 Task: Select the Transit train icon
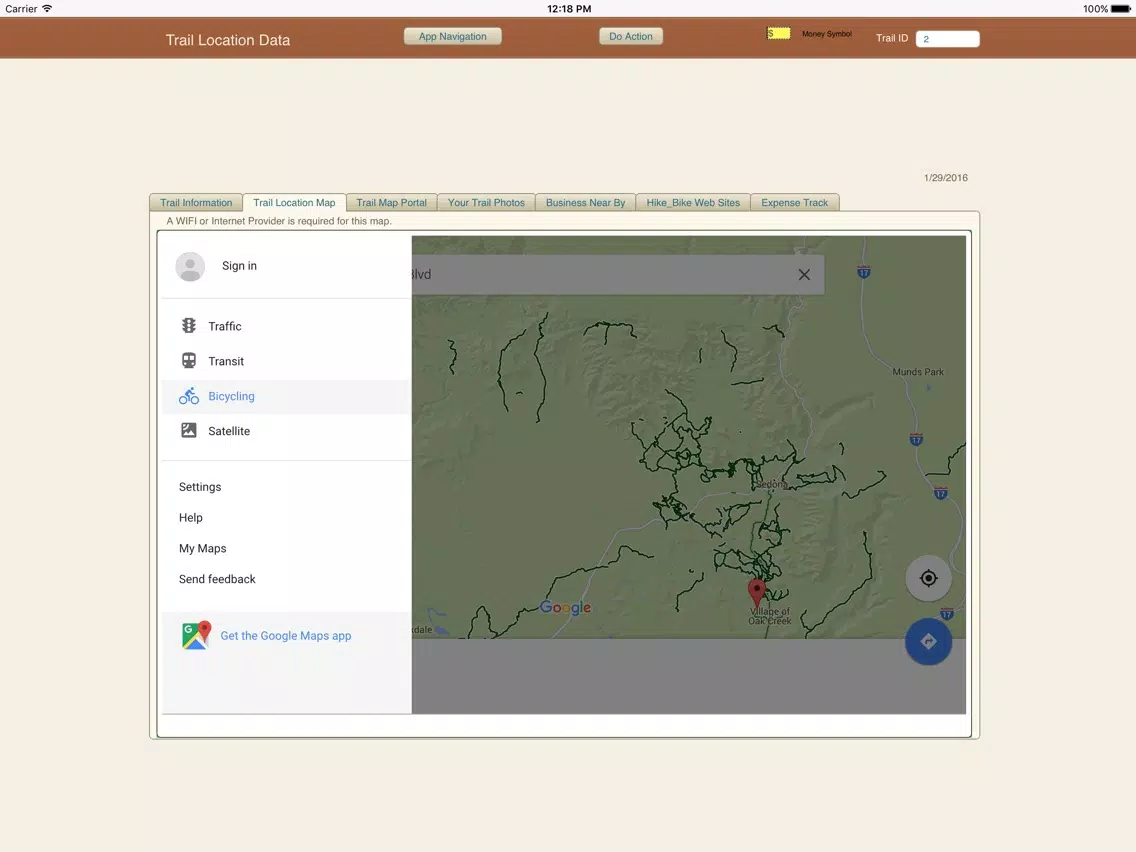click(188, 361)
